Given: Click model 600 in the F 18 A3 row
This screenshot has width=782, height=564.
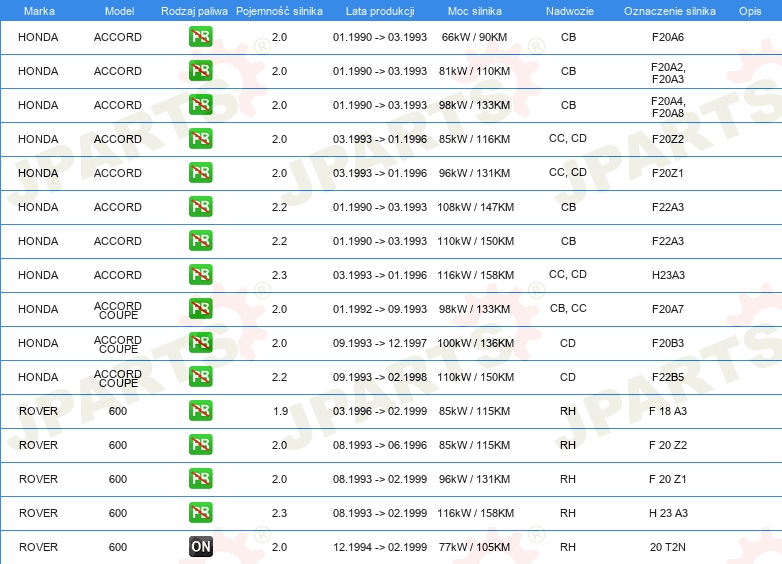Looking at the screenshot, I should pos(118,411).
